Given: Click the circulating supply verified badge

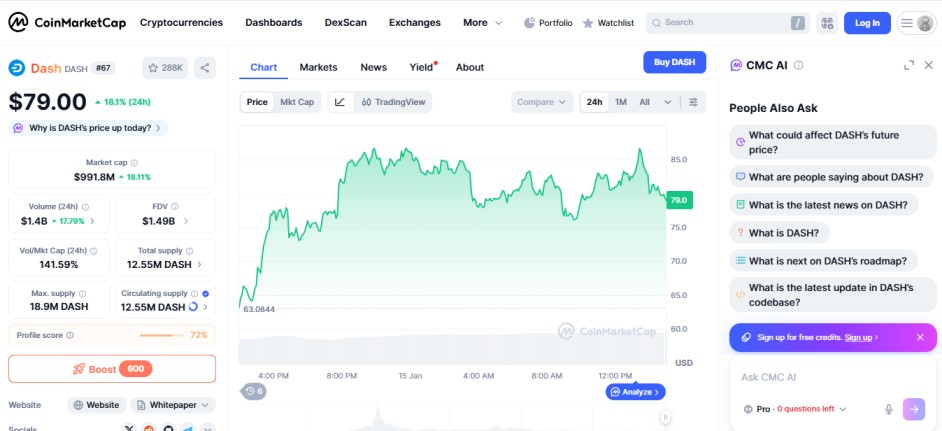Looking at the screenshot, I should [205, 294].
